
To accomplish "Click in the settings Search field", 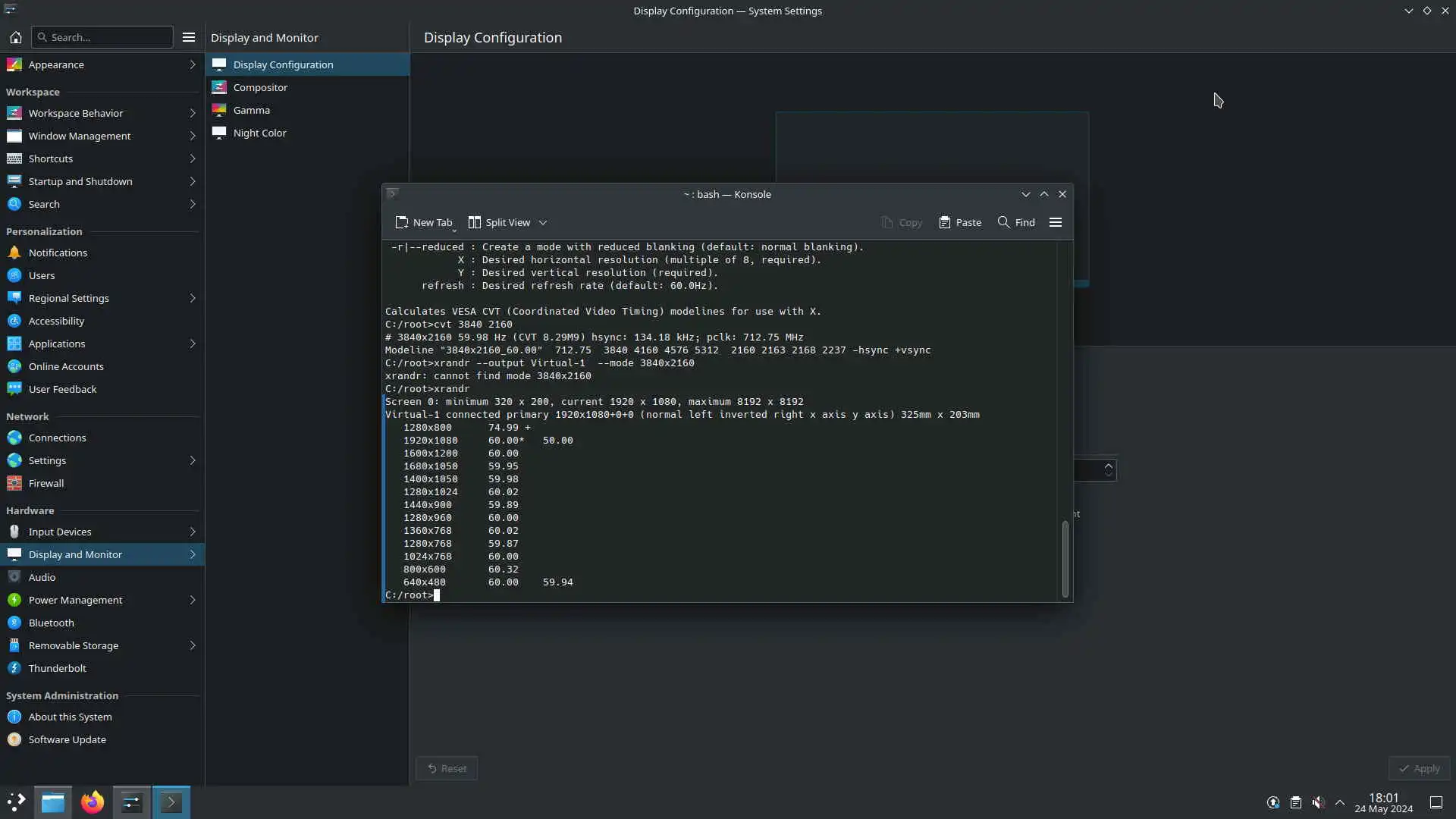I will click(106, 37).
